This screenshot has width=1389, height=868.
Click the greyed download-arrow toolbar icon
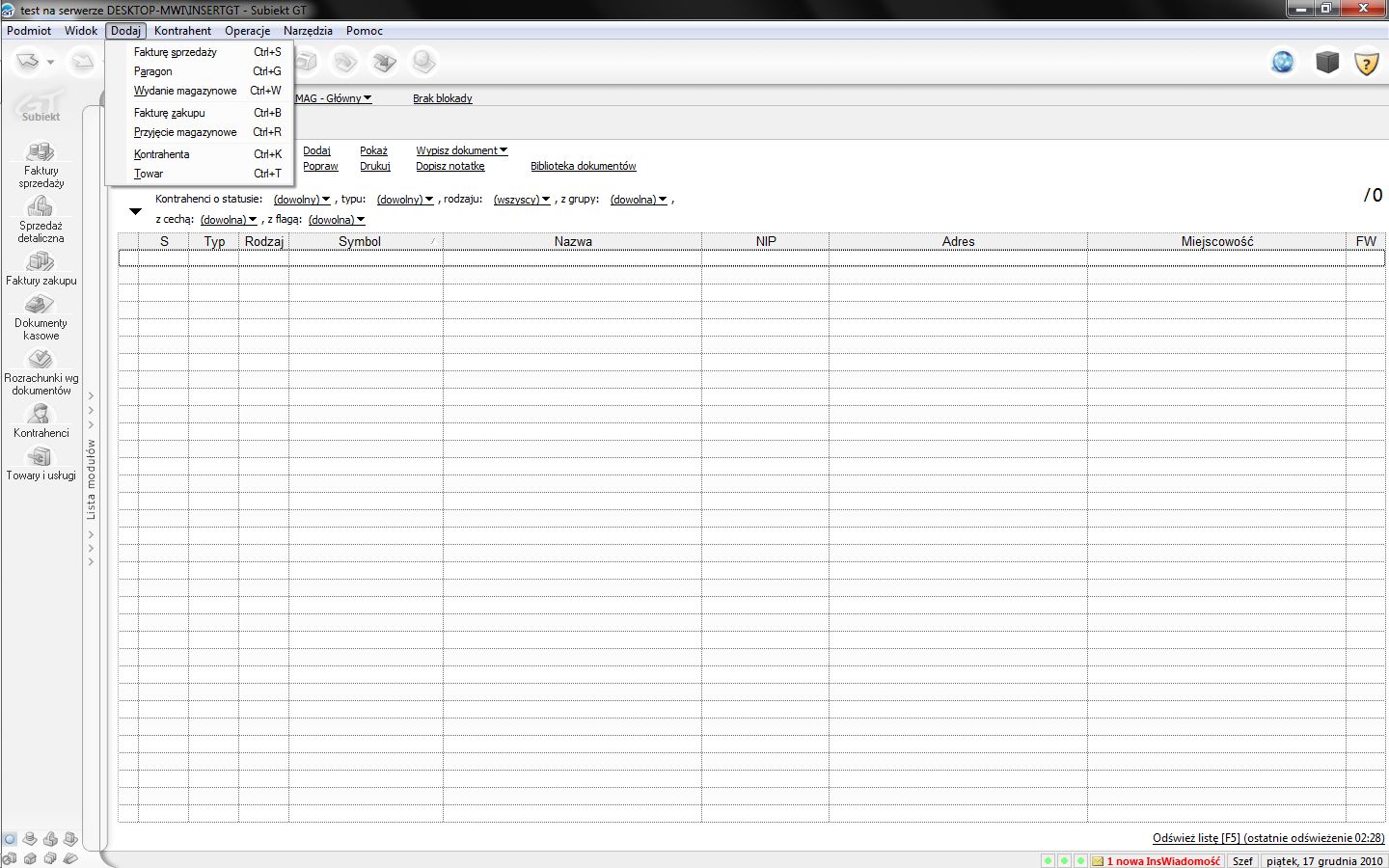tap(384, 62)
